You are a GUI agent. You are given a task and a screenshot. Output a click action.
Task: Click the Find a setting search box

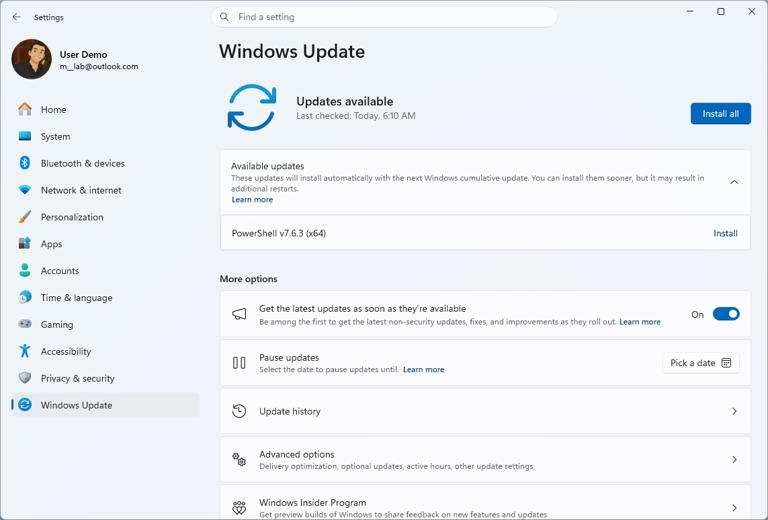point(384,17)
